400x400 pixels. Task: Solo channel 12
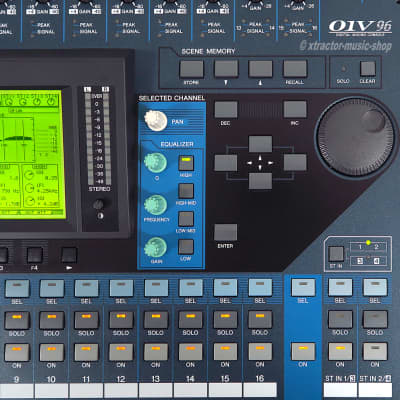coord(121,320)
